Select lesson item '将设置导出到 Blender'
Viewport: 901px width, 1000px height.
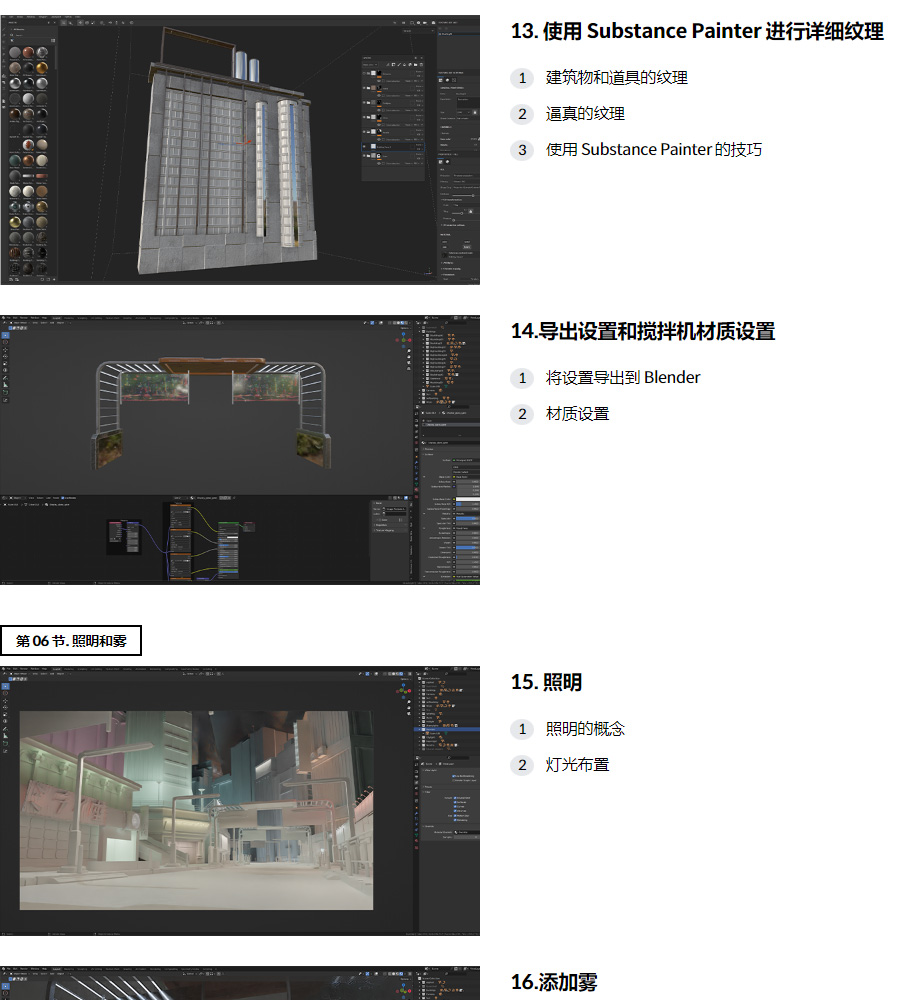(x=622, y=378)
